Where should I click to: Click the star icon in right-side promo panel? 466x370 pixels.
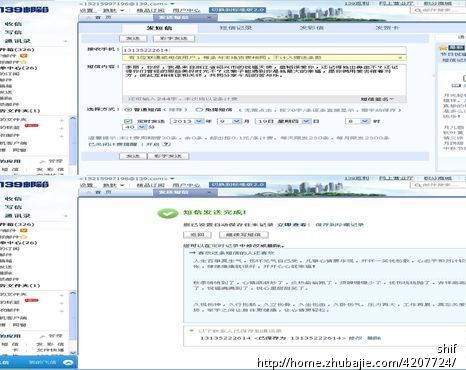coord(443,48)
